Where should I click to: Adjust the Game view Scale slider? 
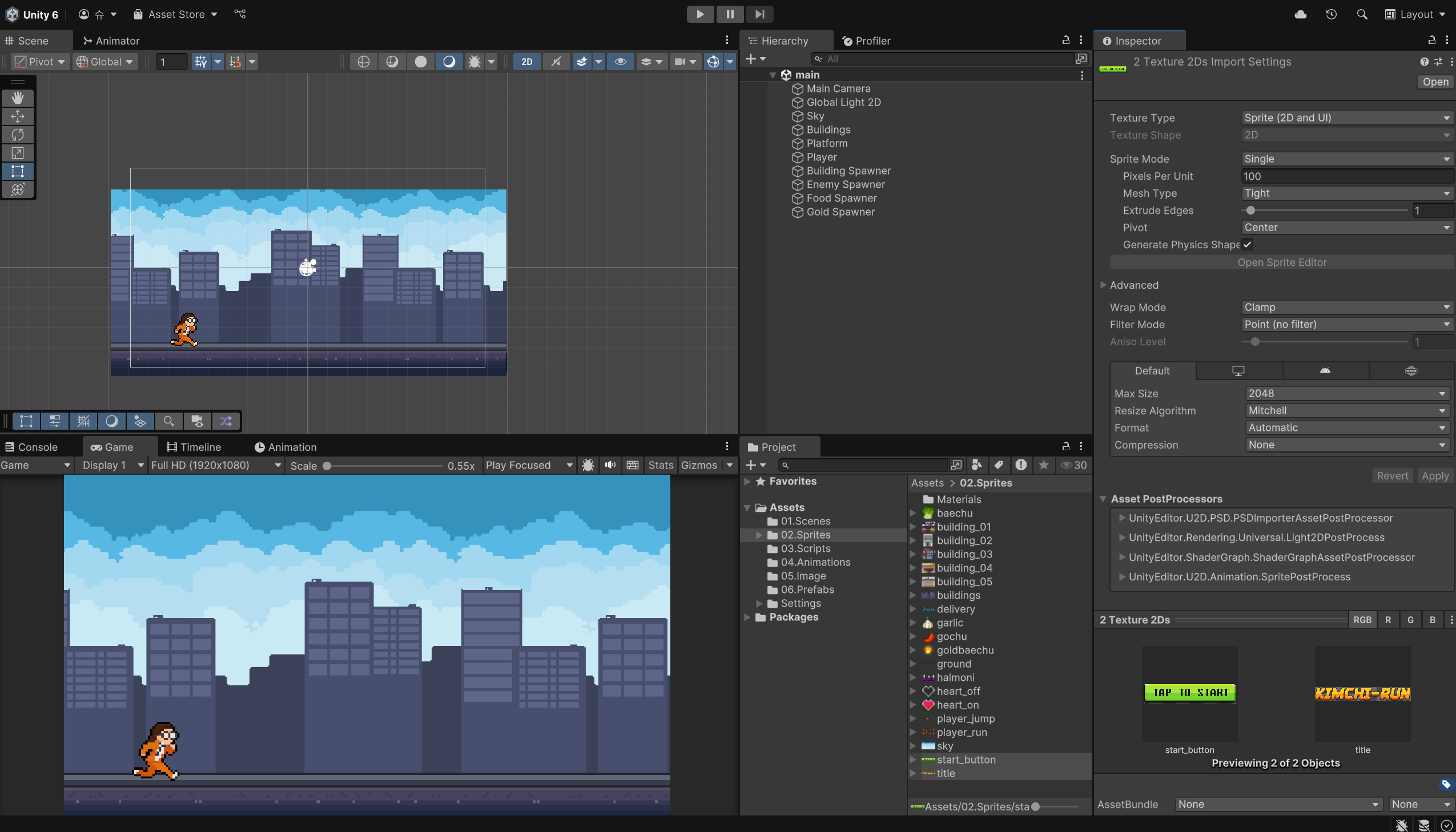[x=327, y=466]
